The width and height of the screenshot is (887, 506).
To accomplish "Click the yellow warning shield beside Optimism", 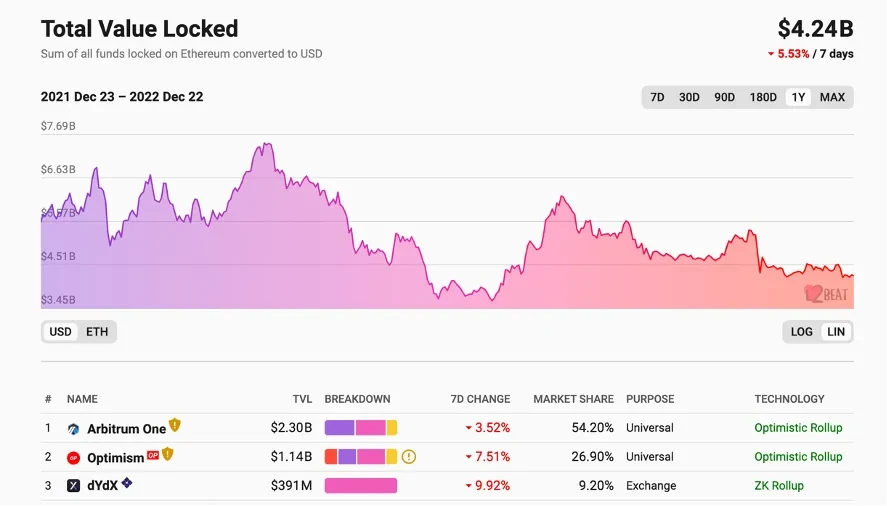I will 168,455.
